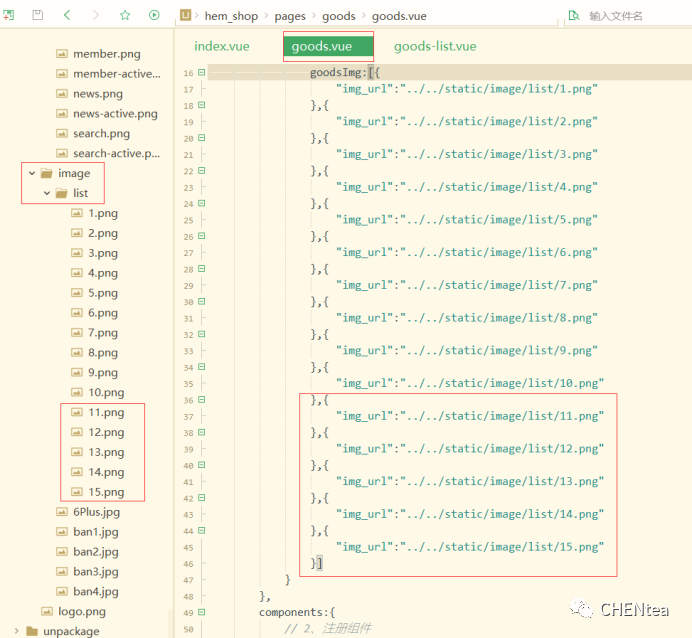The width and height of the screenshot is (692, 638).
Task: Toggle the code fold marker on line 49
Action: coord(202,611)
